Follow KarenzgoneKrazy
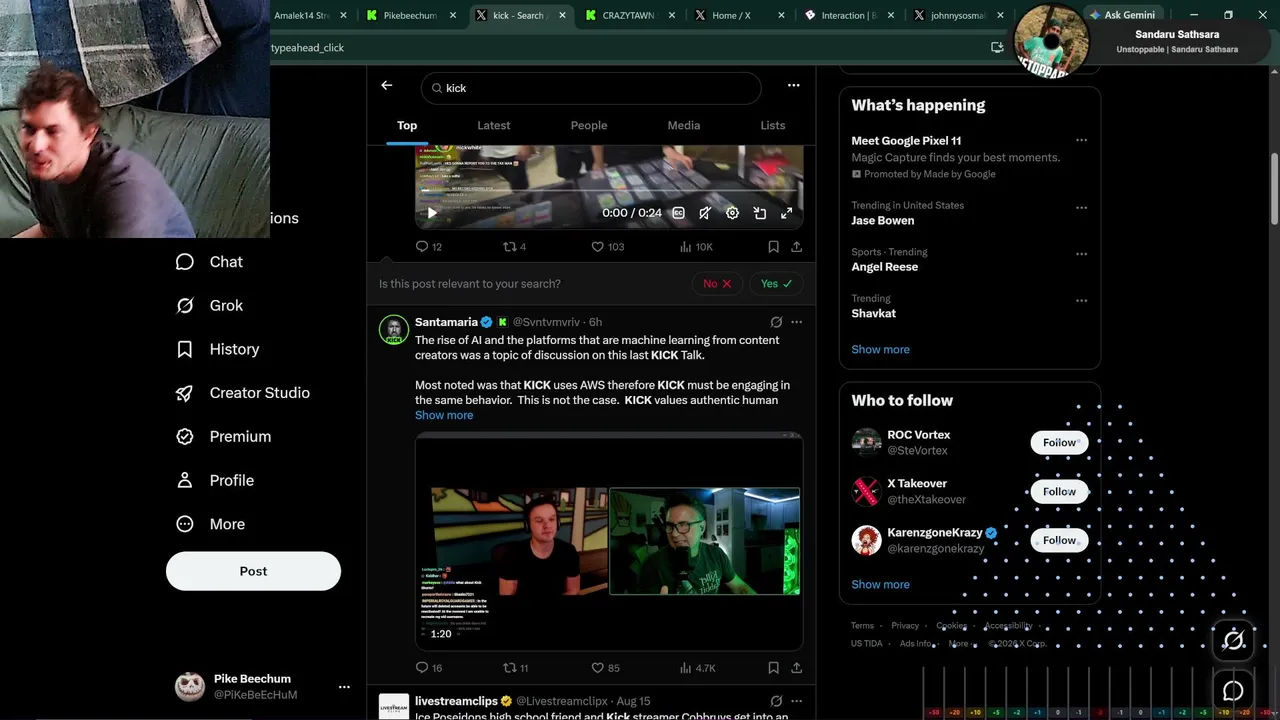 pyautogui.click(x=1059, y=541)
